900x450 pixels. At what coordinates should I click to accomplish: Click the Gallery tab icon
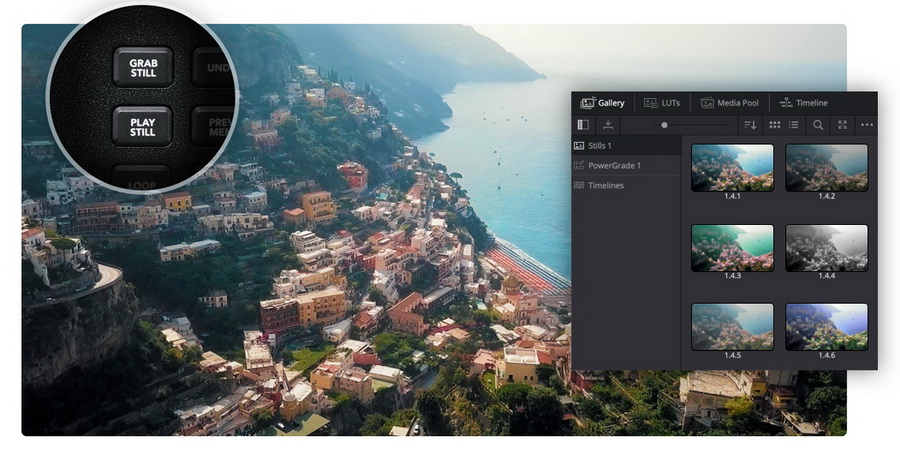pos(587,103)
